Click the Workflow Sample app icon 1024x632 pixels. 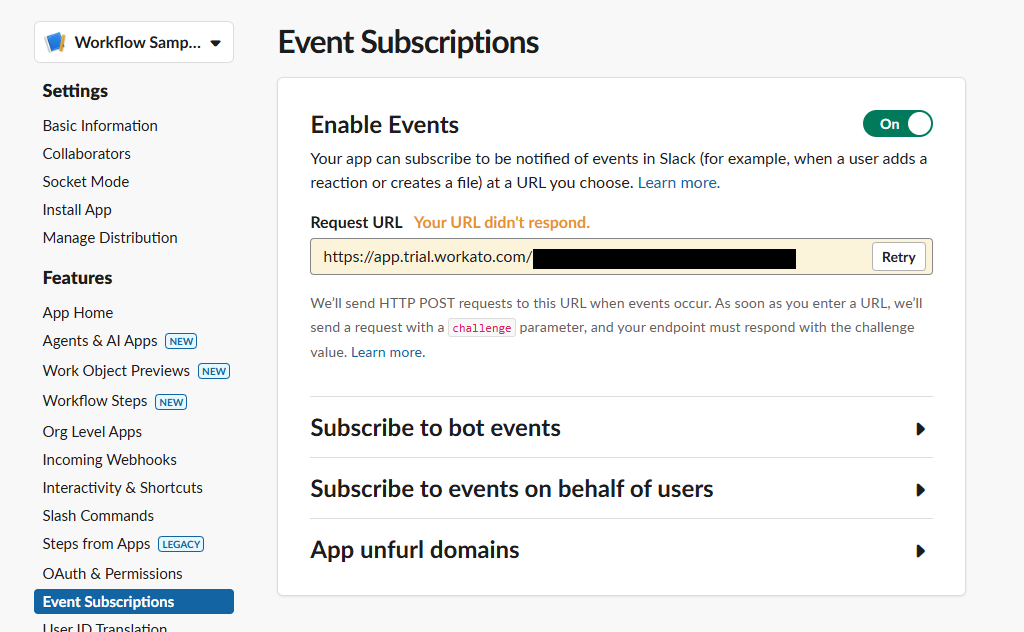(56, 43)
